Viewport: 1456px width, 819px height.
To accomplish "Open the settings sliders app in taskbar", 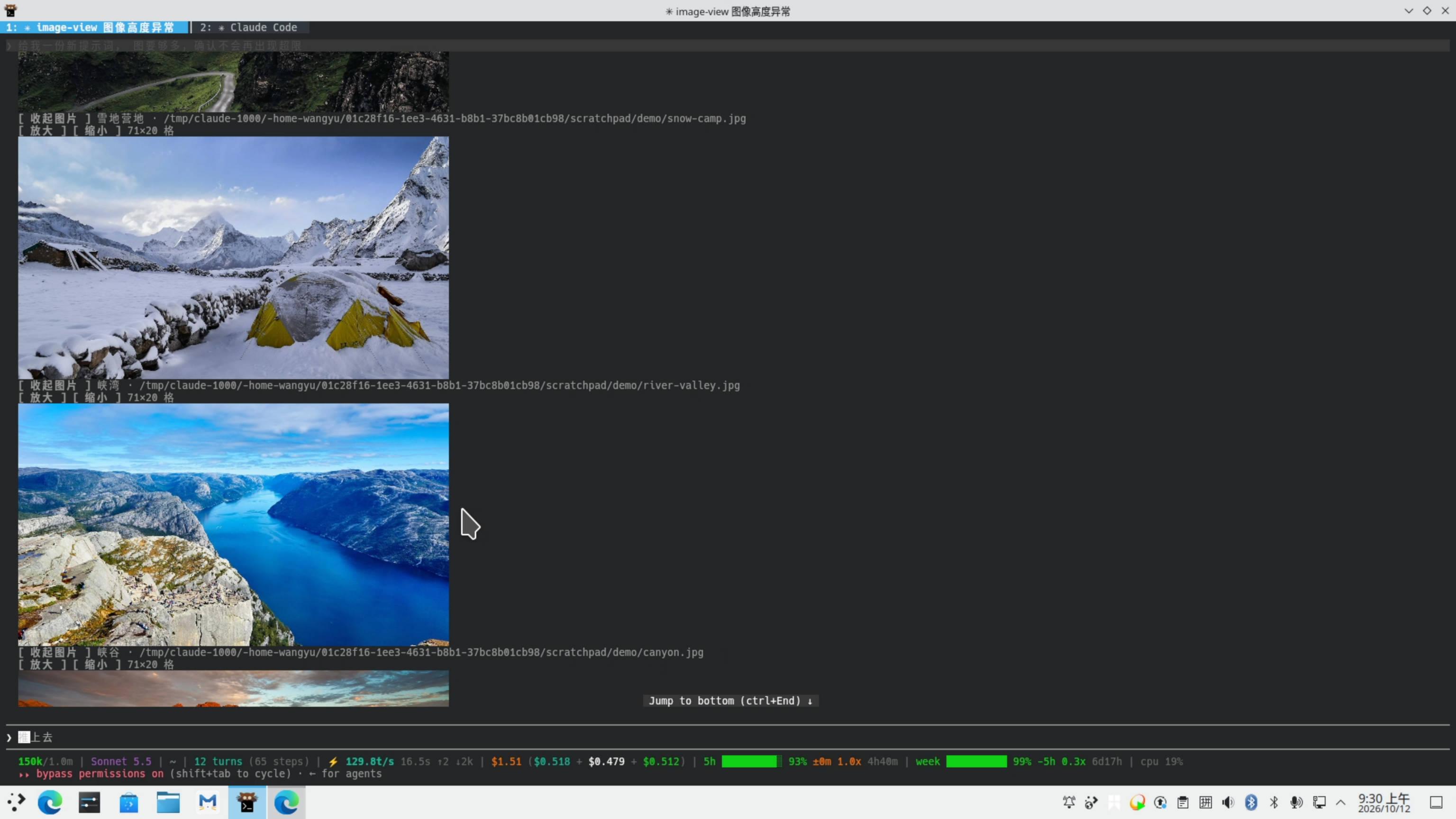I will (x=89, y=802).
